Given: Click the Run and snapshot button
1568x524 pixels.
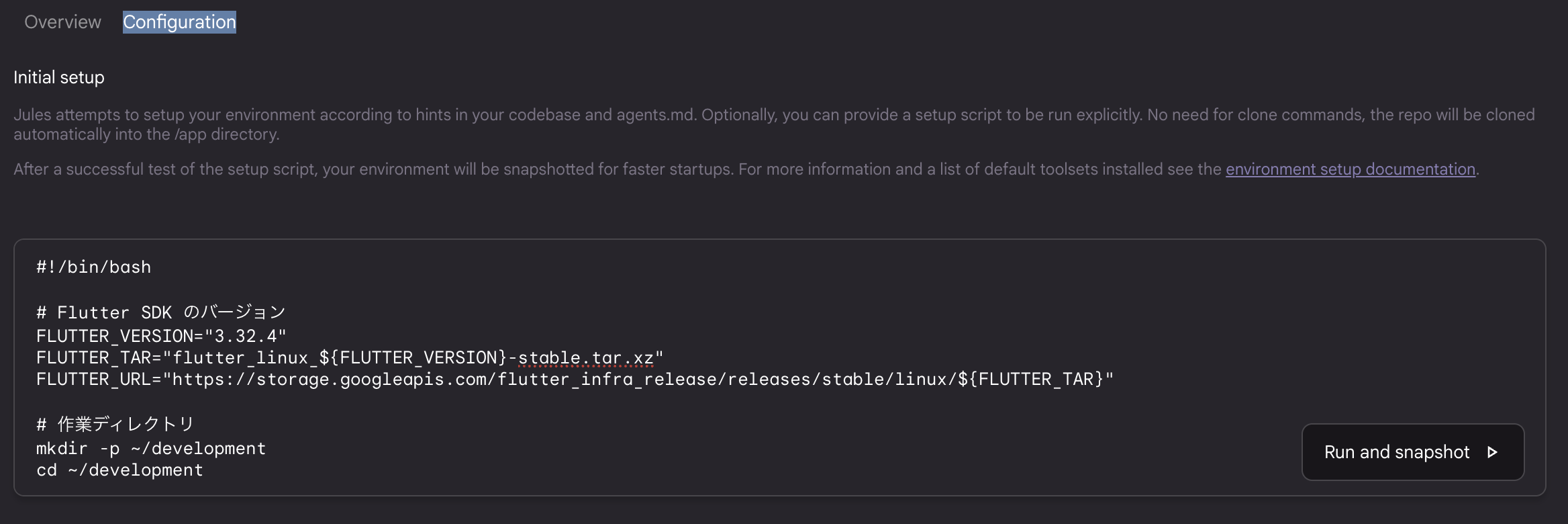Looking at the screenshot, I should [1413, 452].
